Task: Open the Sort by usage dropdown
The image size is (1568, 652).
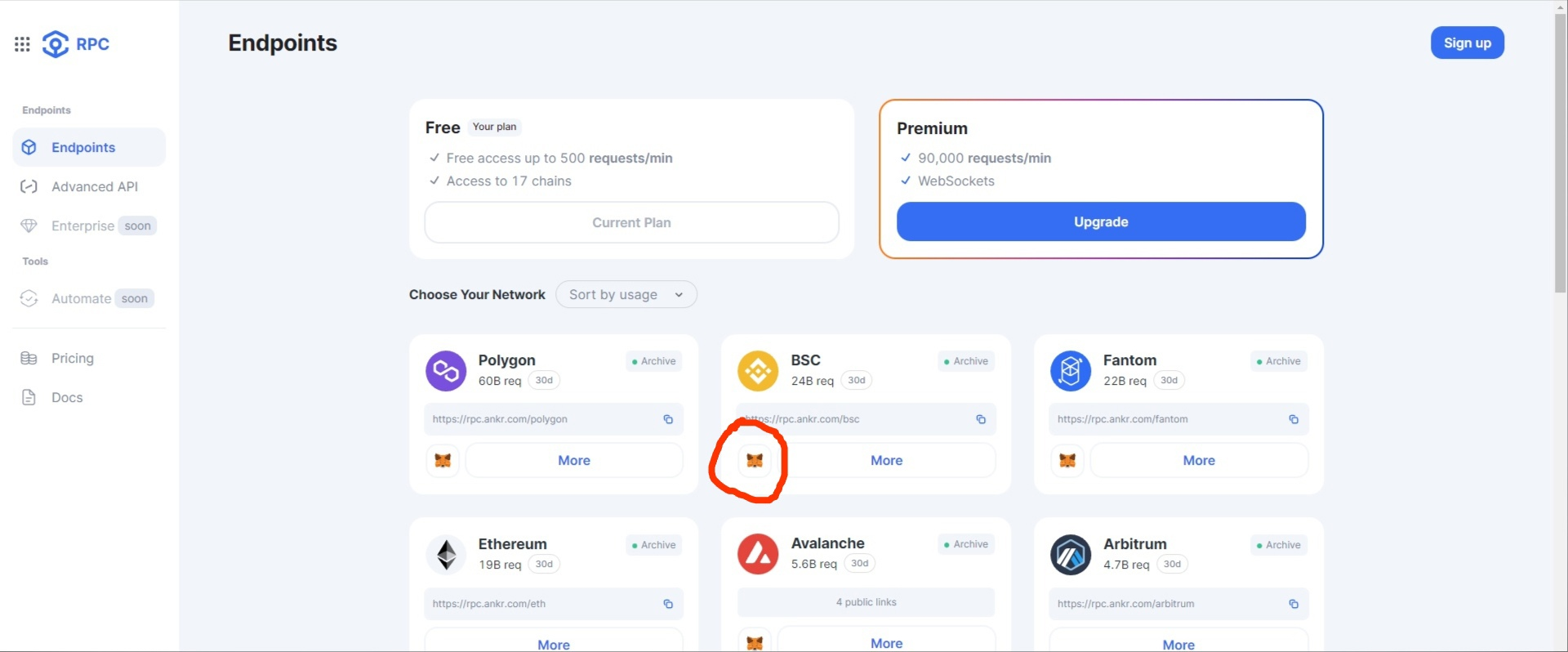Action: [626, 294]
